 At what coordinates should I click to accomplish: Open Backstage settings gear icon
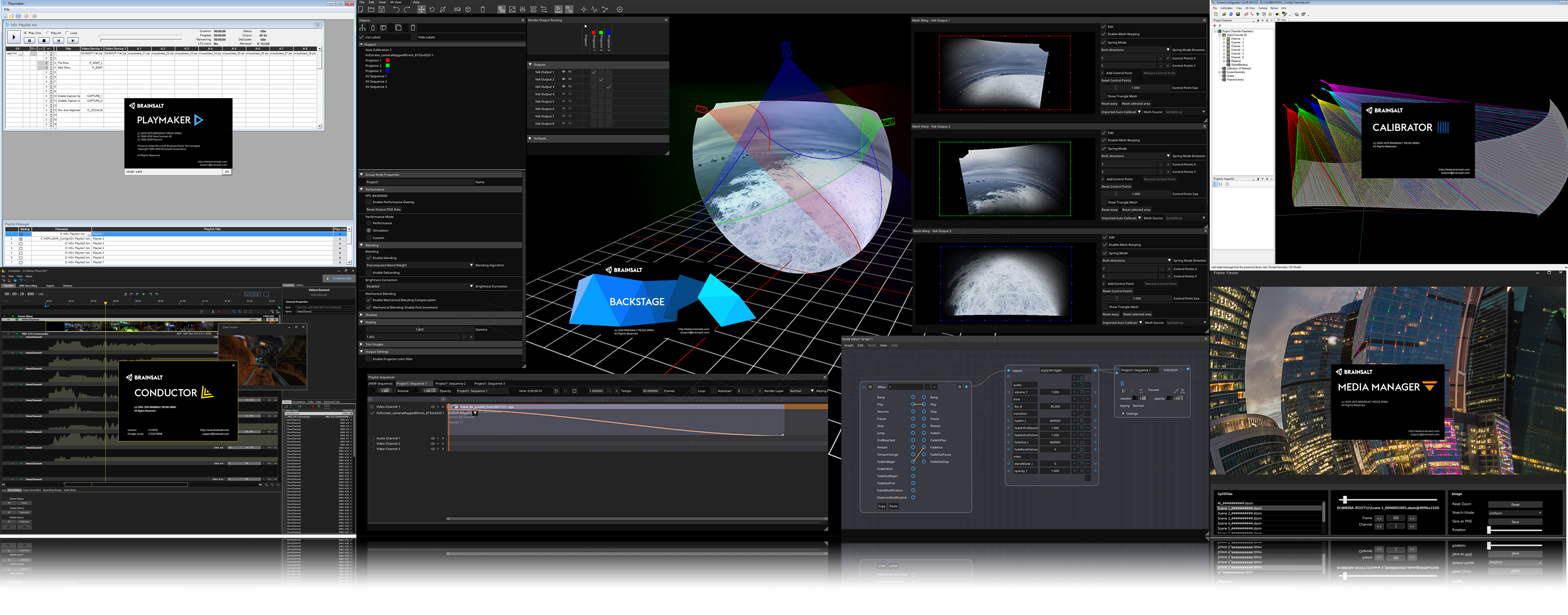pyautogui.click(x=620, y=9)
